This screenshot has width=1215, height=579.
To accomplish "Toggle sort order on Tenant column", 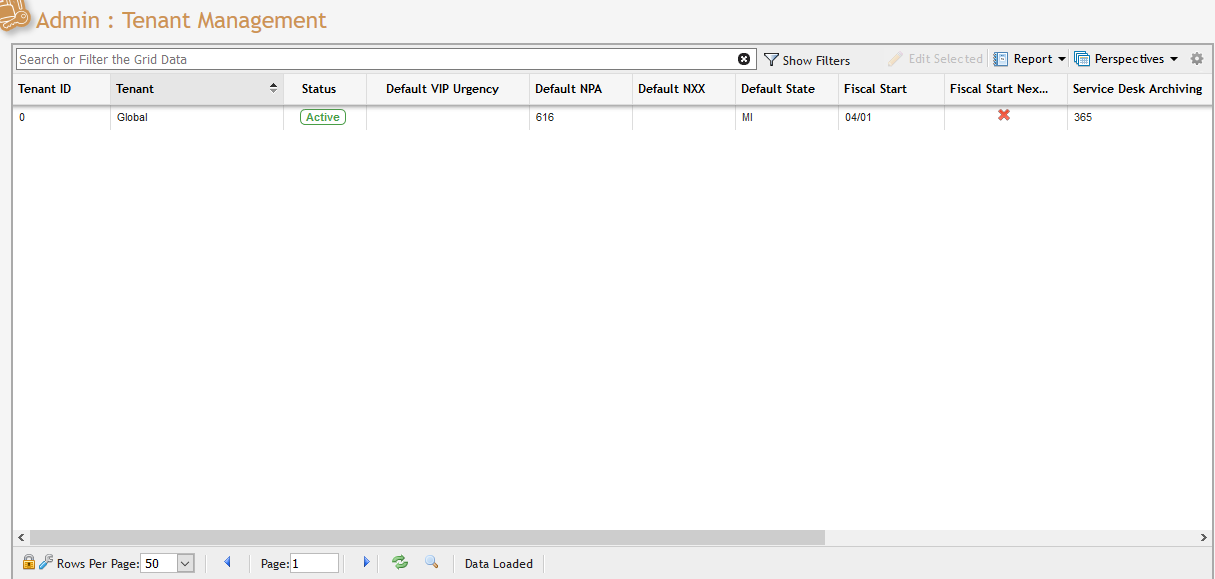I will click(273, 89).
